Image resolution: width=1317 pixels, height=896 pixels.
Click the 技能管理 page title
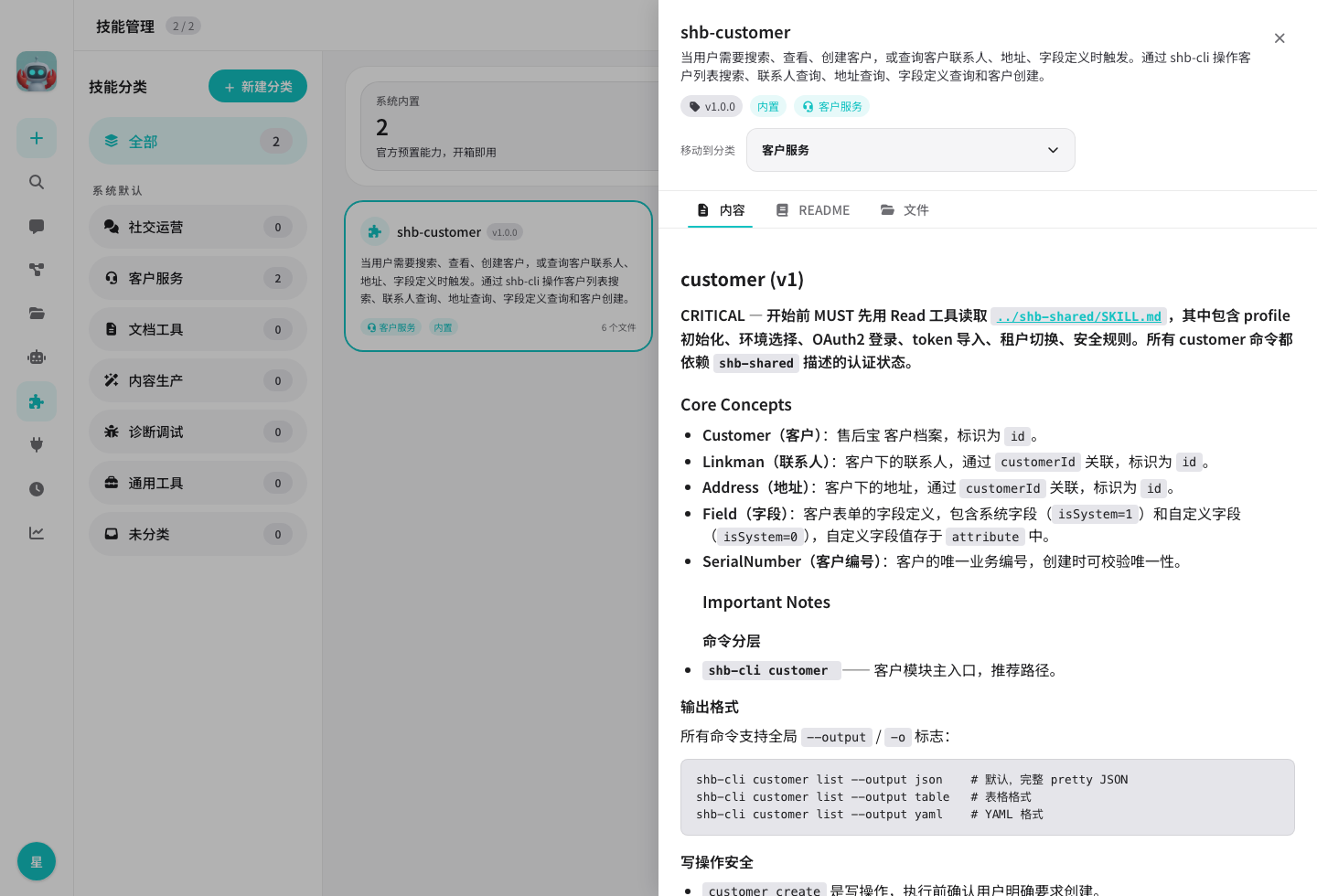point(125,27)
